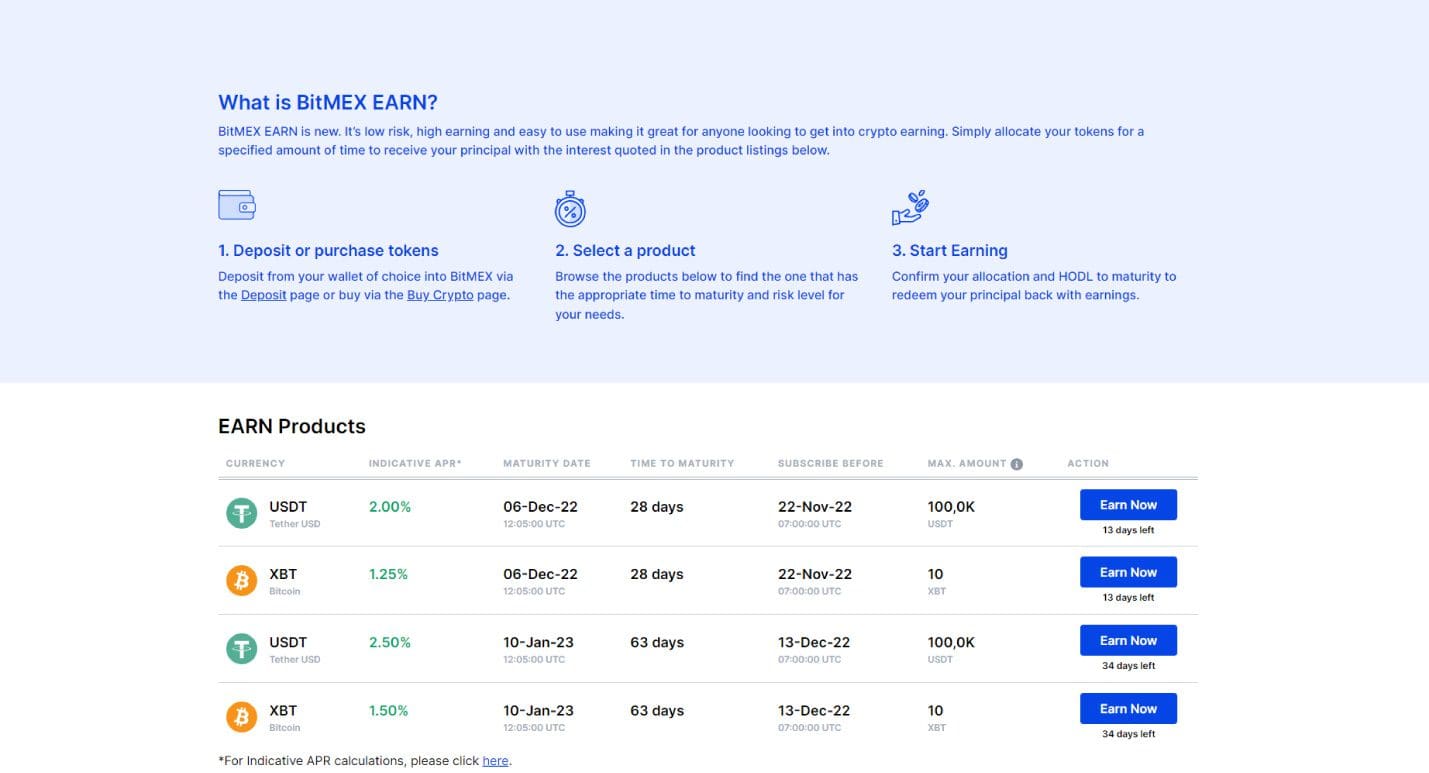1429x773 pixels.
Task: Click 100,0K max amount in USDT 2.00% row
Action: (x=951, y=507)
